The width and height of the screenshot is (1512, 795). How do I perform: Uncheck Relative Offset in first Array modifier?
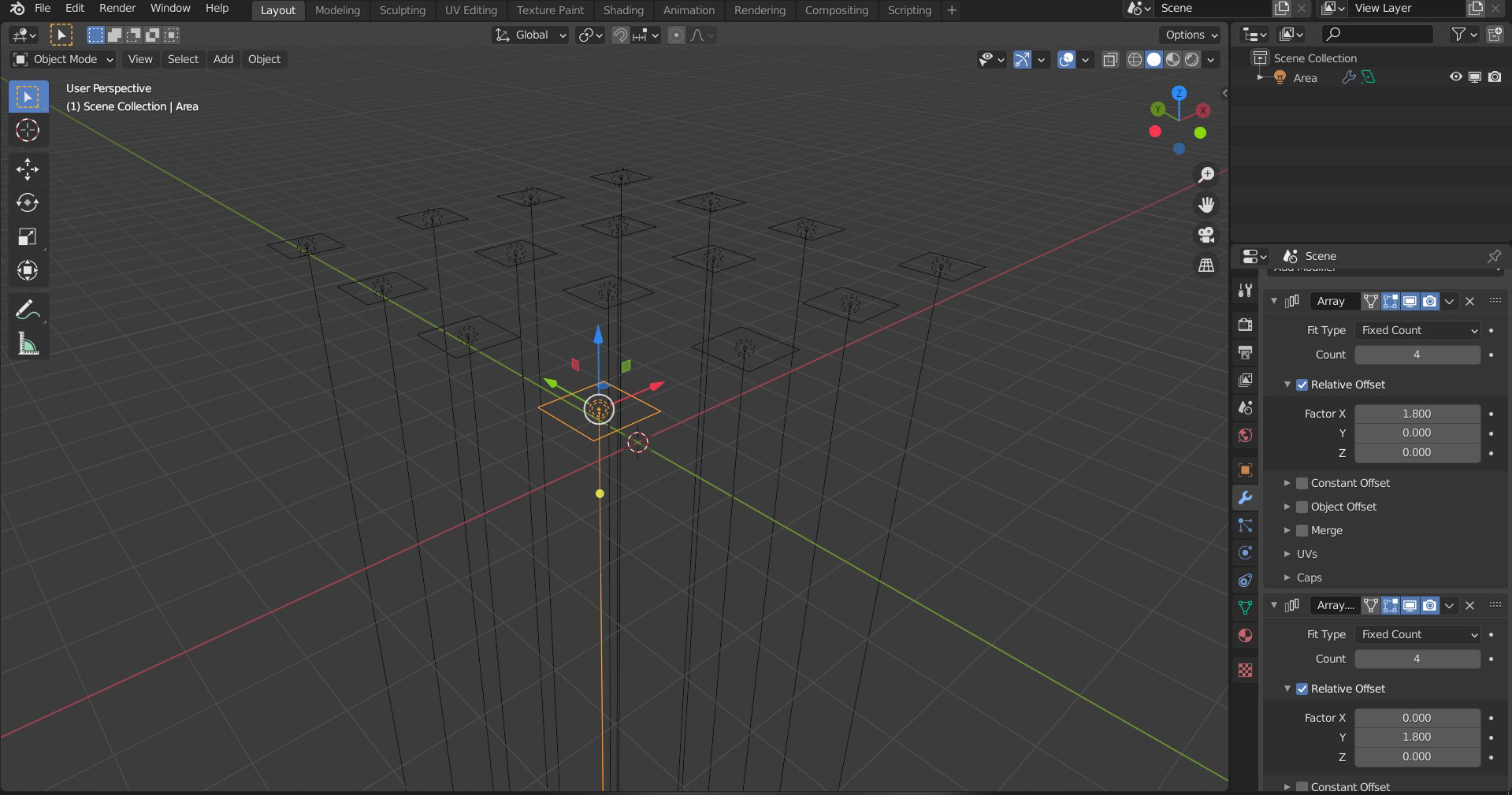(1302, 384)
